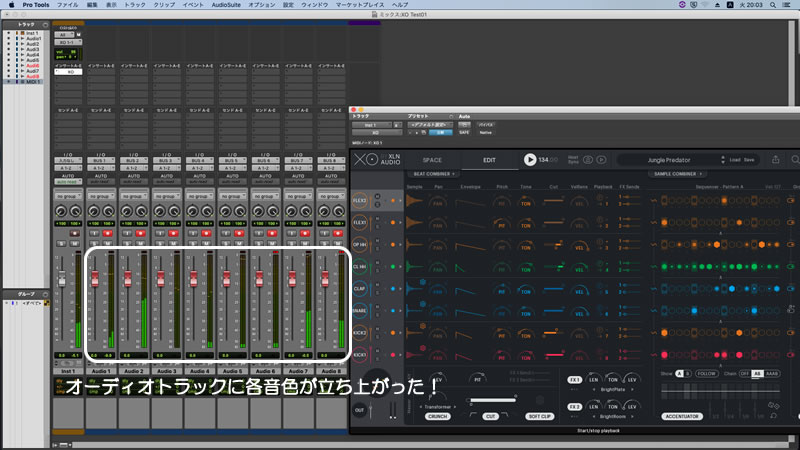Toggle FX 1 on or off
Screen dimensions: 800x450
pos(574,380)
